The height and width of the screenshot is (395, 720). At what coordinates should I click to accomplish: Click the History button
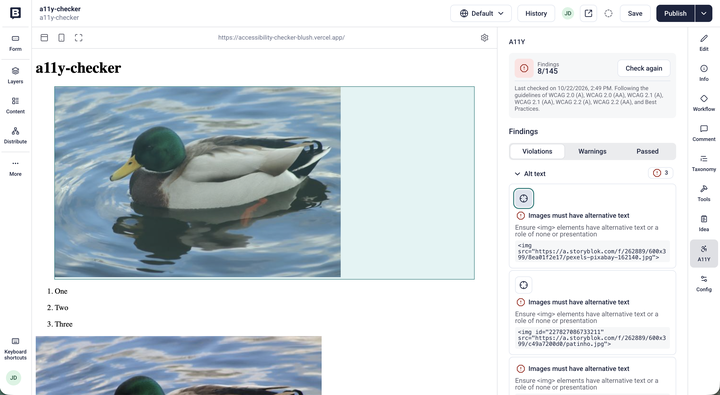[536, 13]
